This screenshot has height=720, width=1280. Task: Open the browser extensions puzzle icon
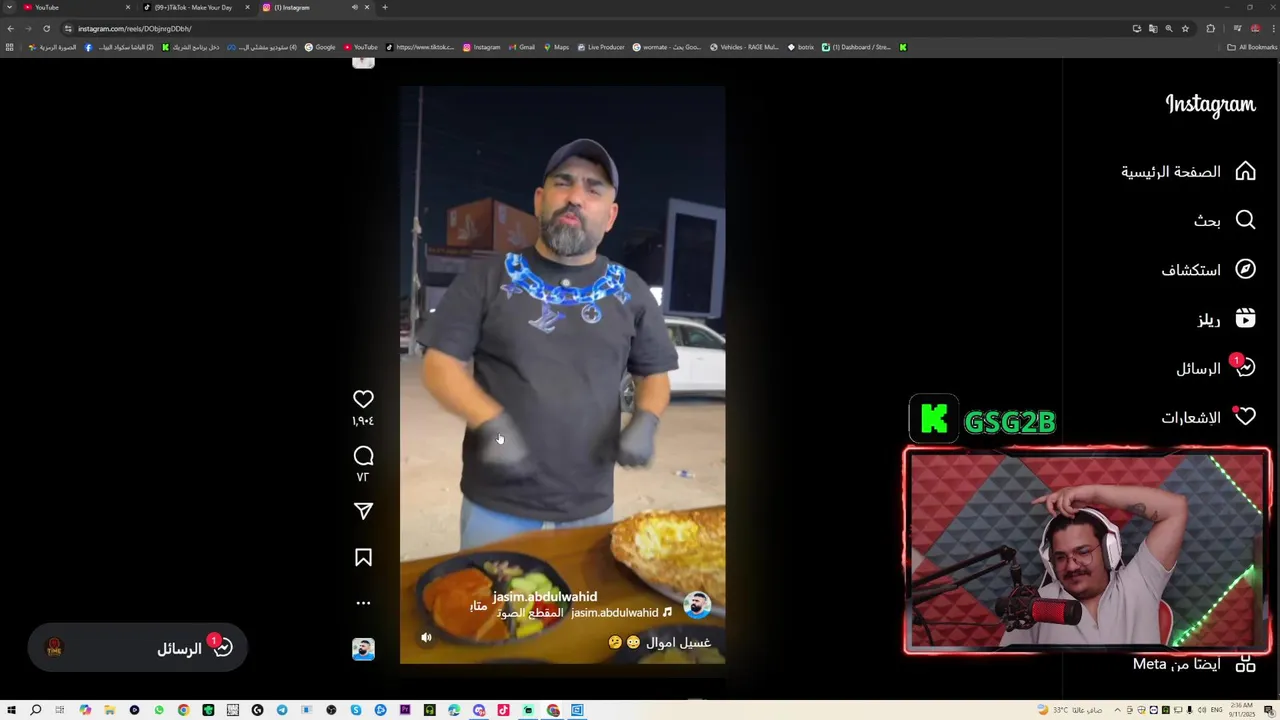[x=1210, y=28]
